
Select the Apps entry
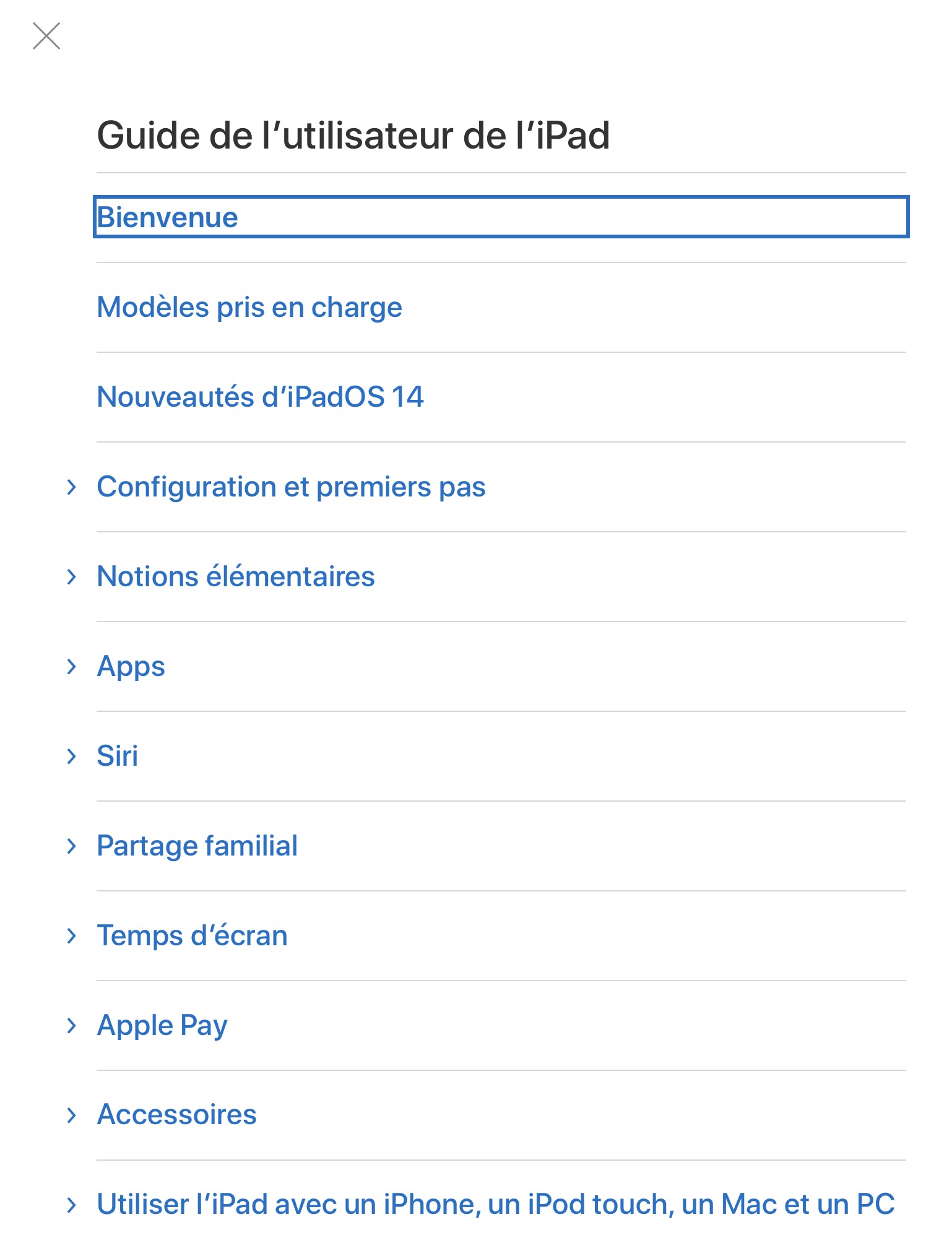(x=131, y=667)
